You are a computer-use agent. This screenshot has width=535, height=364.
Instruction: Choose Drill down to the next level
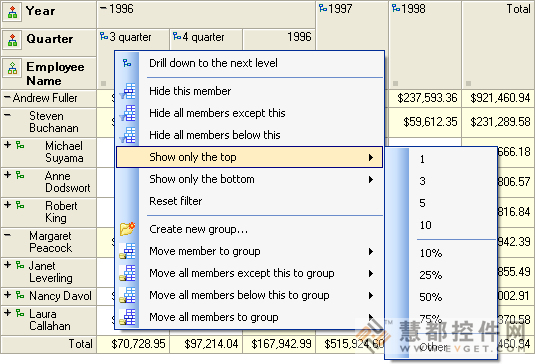tap(249, 63)
